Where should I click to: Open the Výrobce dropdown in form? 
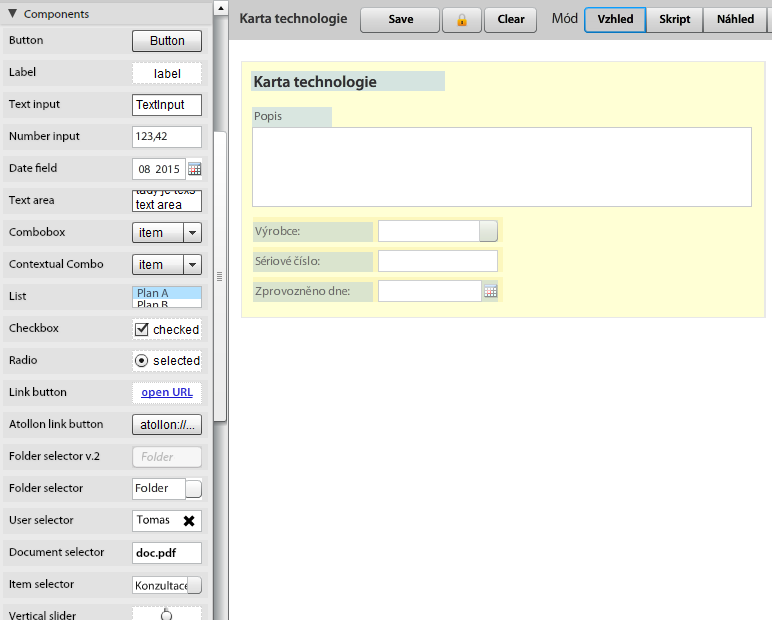point(488,231)
